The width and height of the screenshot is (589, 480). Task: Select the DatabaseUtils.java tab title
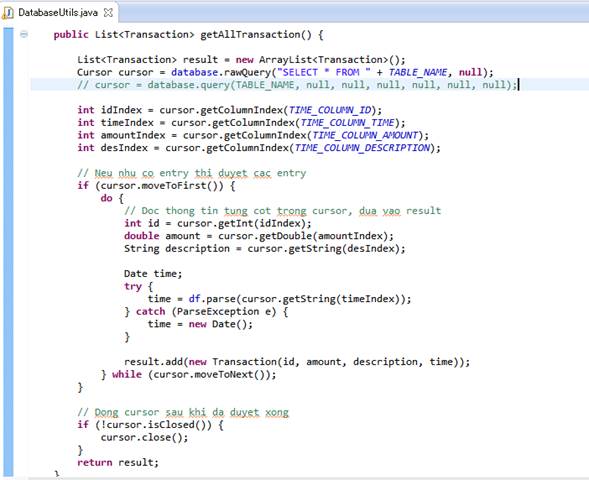tap(58, 13)
